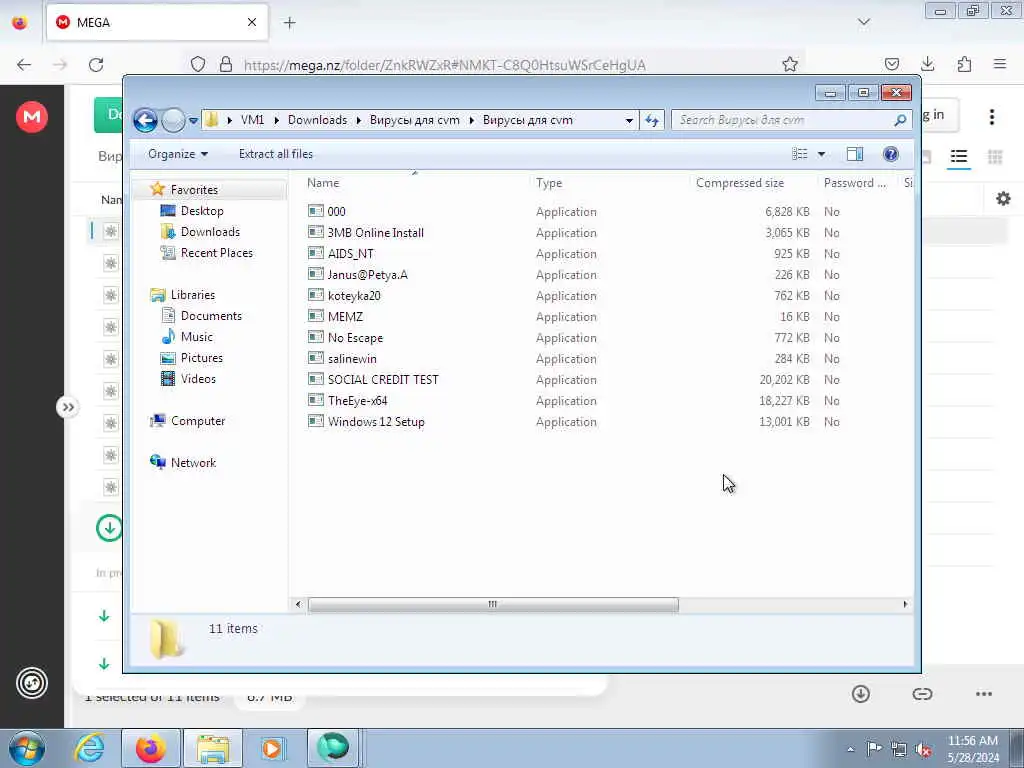Viewport: 1024px width, 768px height.
Task: Click the address bar refresh icon
Action: pos(652,120)
